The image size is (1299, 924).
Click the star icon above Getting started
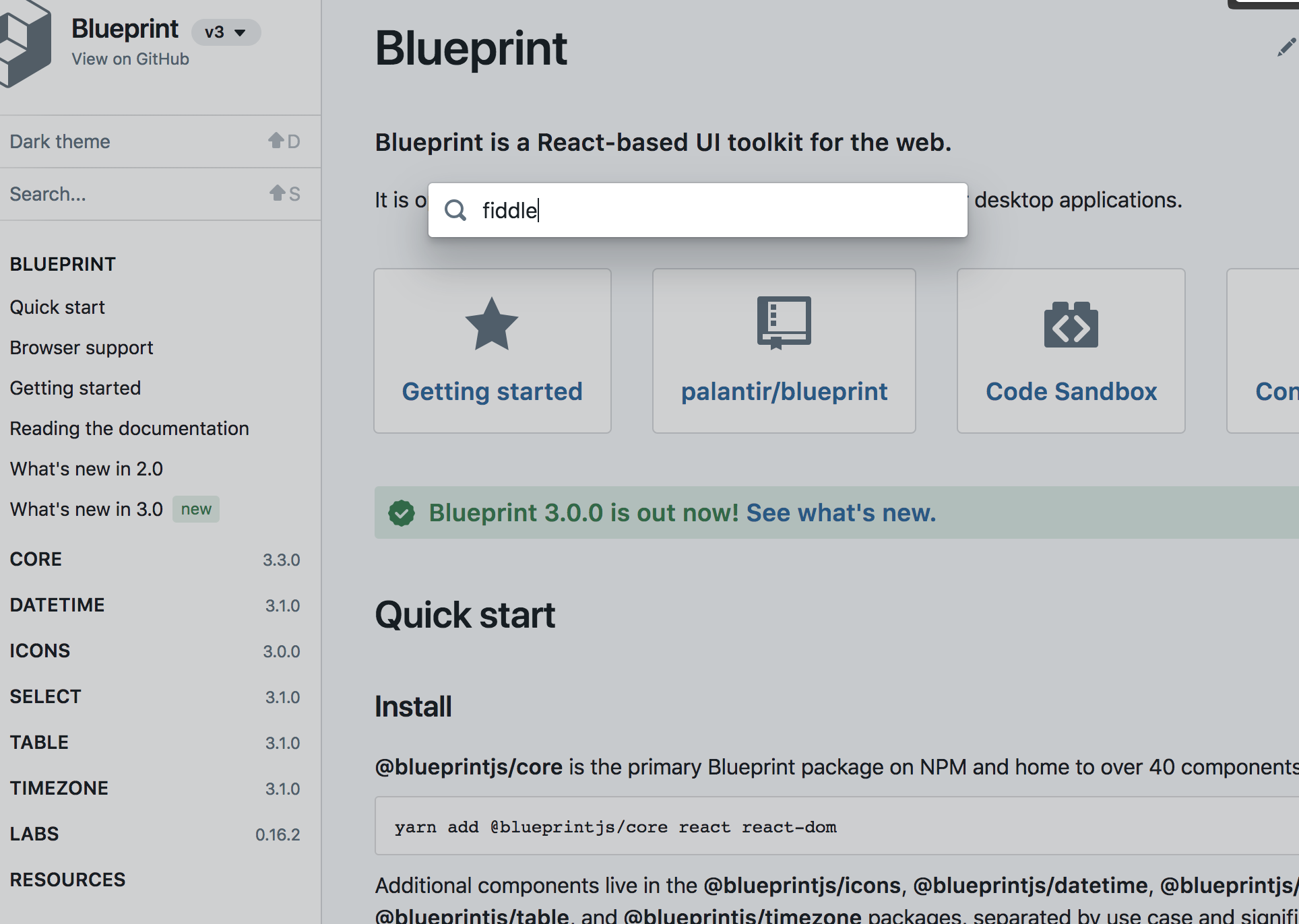point(492,324)
